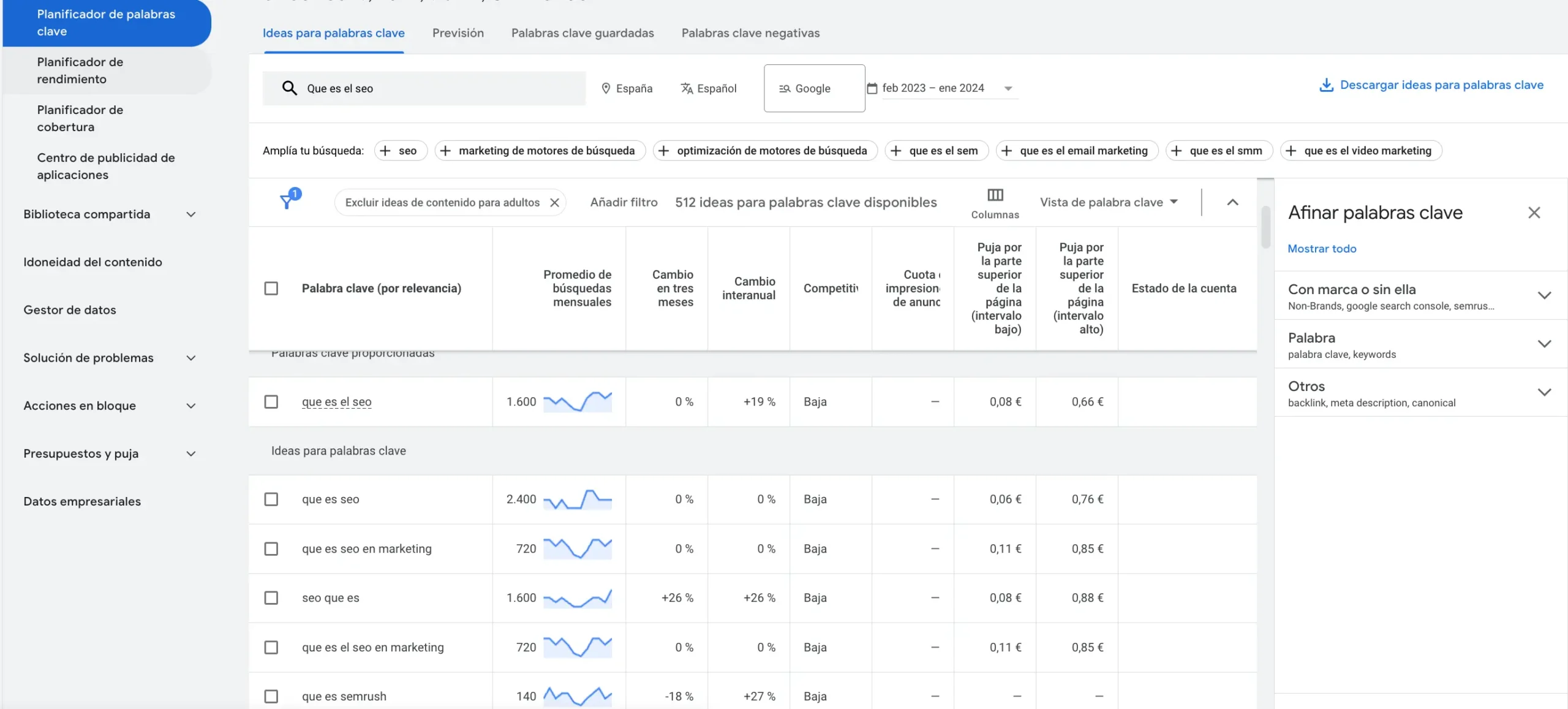Click the download icon next to Descargar ideas

tap(1327, 85)
